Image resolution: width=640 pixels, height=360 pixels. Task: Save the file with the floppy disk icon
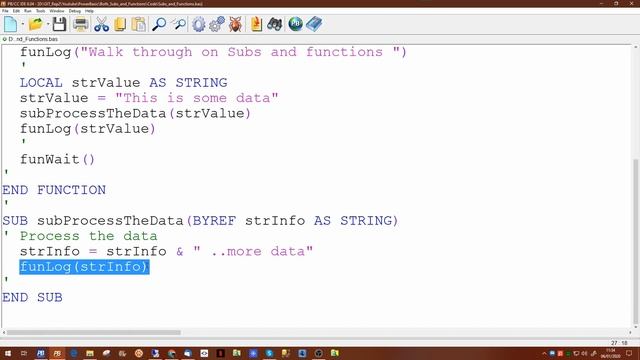59,24
